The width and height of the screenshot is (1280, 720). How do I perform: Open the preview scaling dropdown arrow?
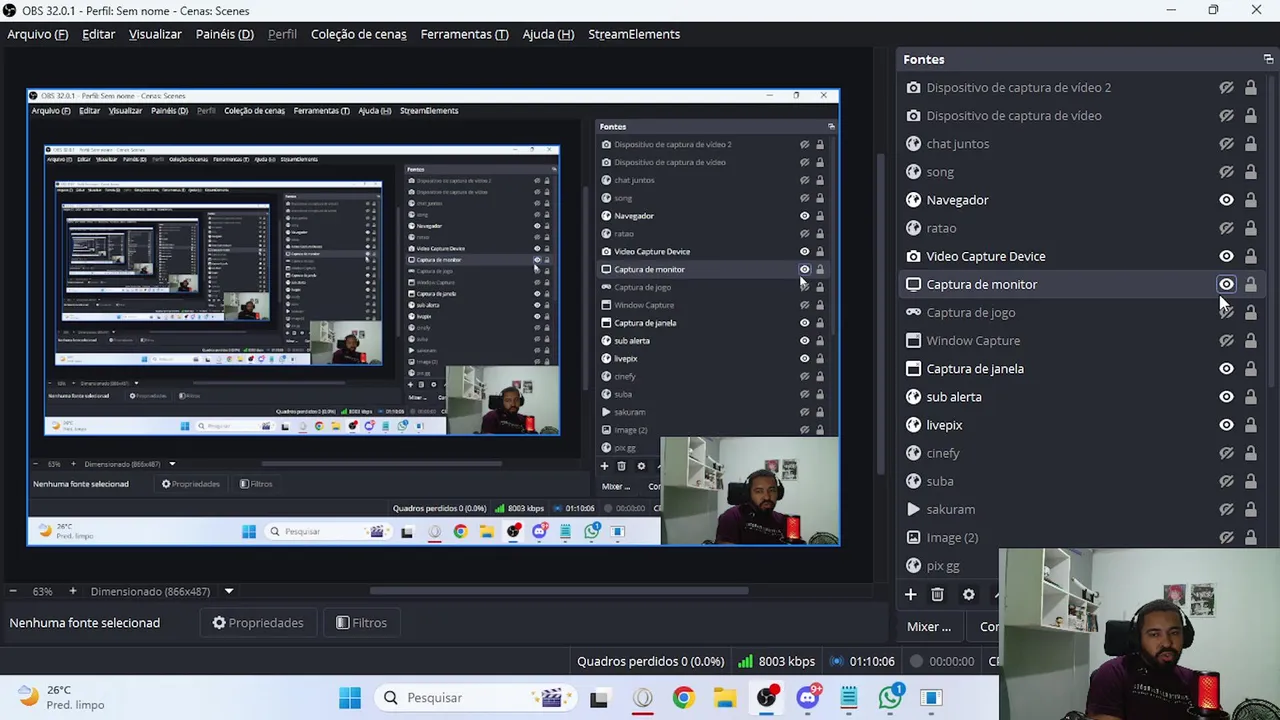tap(228, 591)
